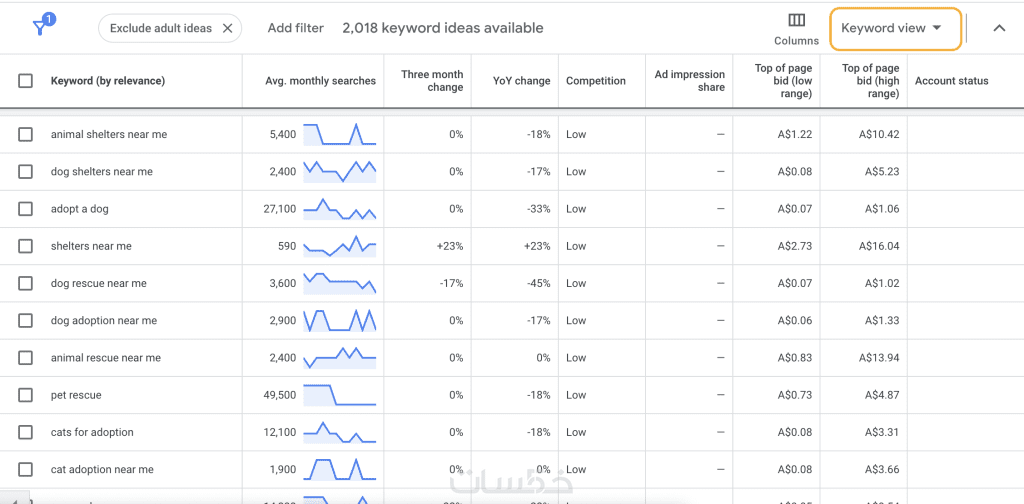Open the Keyword view dropdown
The width and height of the screenshot is (1024, 504).
(895, 28)
